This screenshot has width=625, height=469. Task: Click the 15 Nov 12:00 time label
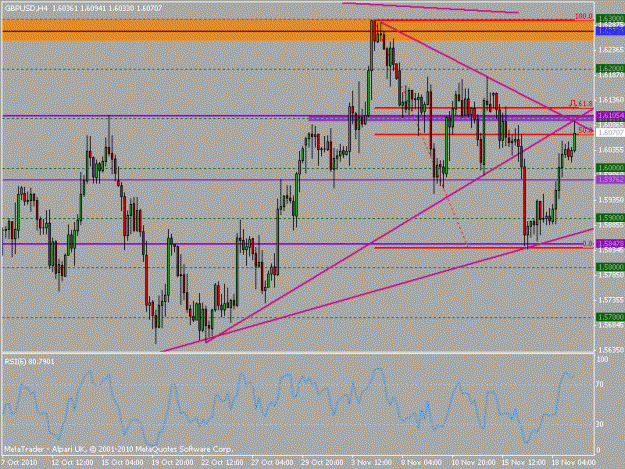(x=523, y=463)
